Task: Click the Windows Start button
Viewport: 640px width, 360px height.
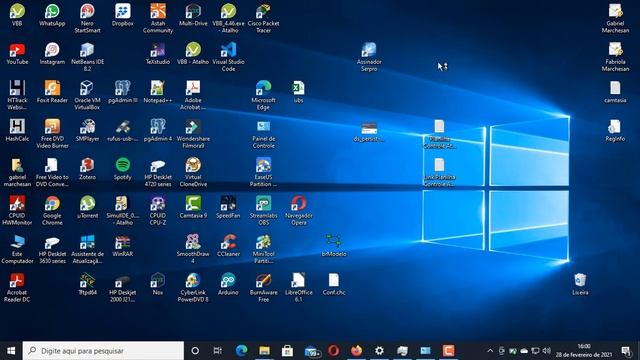Action: [x=11, y=351]
